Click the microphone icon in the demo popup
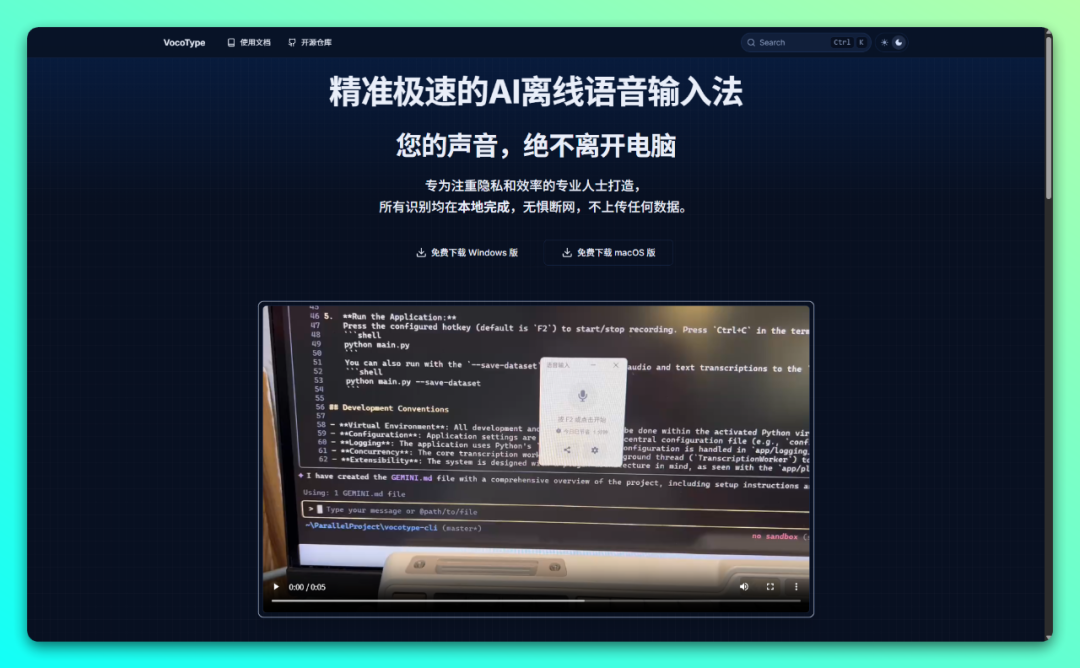This screenshot has height=668, width=1080. pos(582,397)
